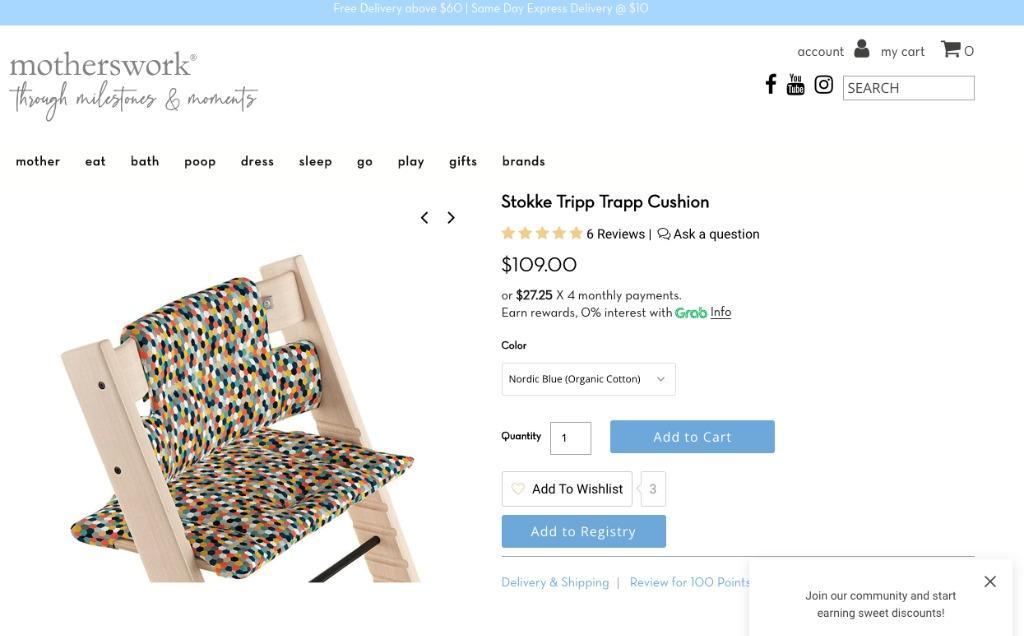The width and height of the screenshot is (1024, 636).
Task: Open the brands menu
Action: (x=523, y=161)
